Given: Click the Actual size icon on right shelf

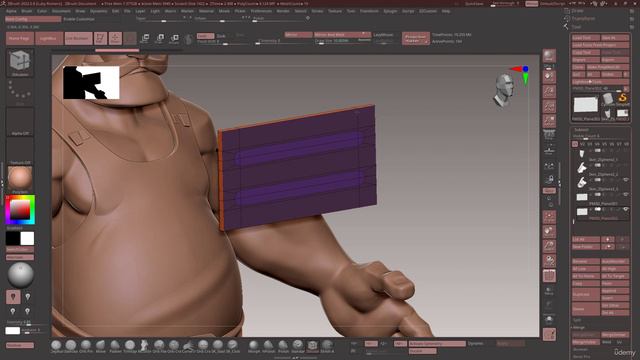Looking at the screenshot, I should [x=549, y=107].
